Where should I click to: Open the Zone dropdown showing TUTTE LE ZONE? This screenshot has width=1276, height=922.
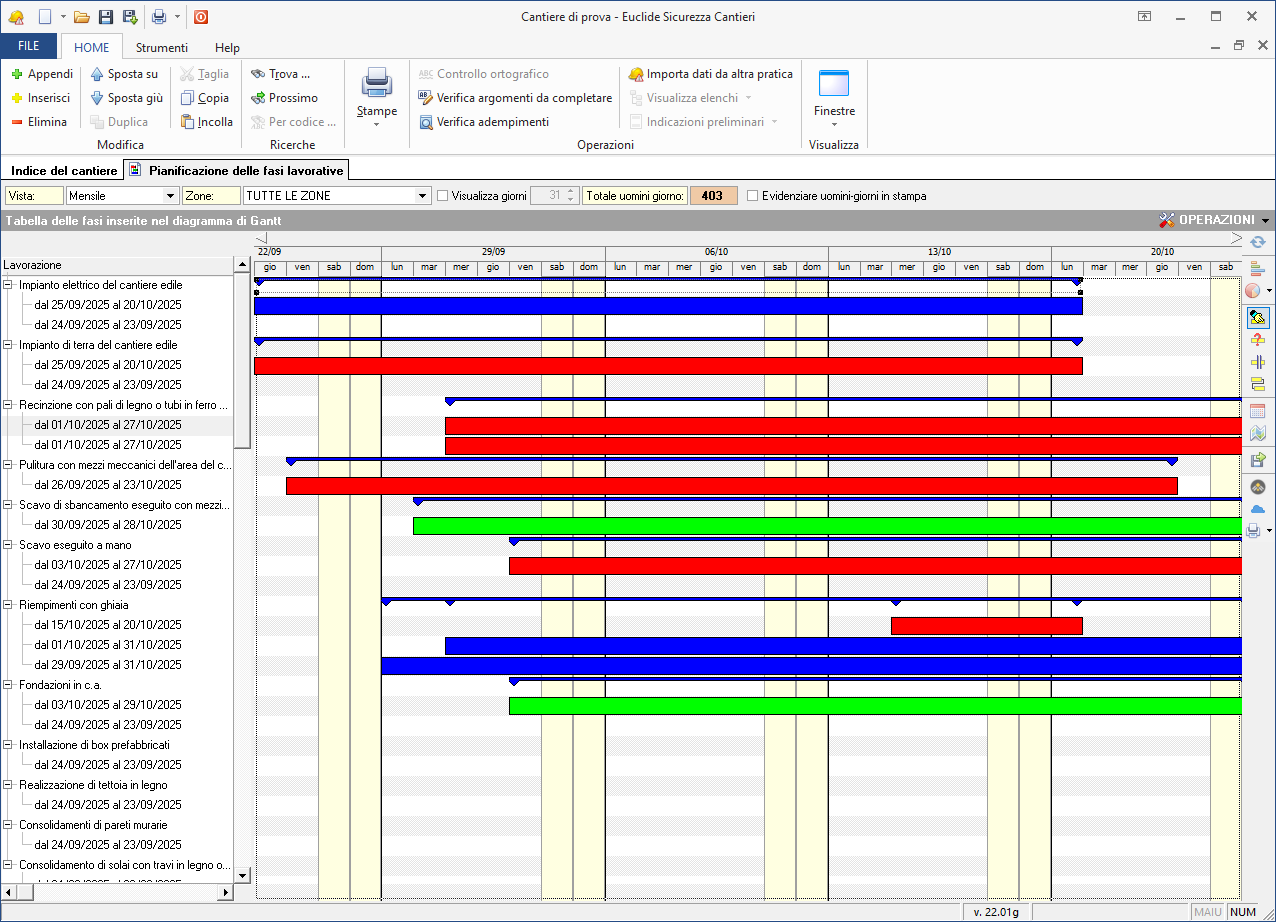tap(422, 196)
